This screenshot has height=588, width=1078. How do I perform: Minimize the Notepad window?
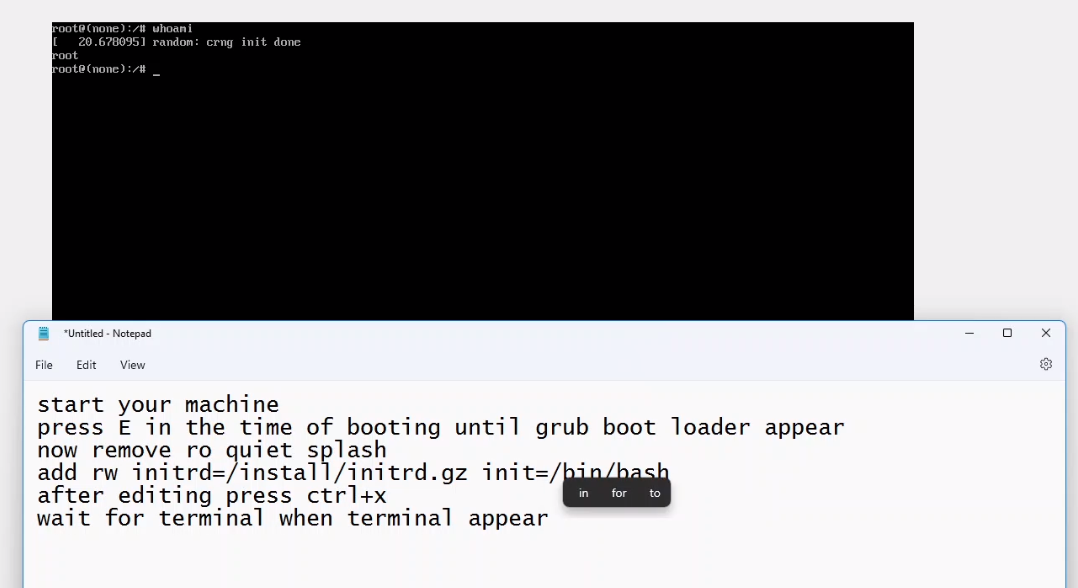point(969,333)
